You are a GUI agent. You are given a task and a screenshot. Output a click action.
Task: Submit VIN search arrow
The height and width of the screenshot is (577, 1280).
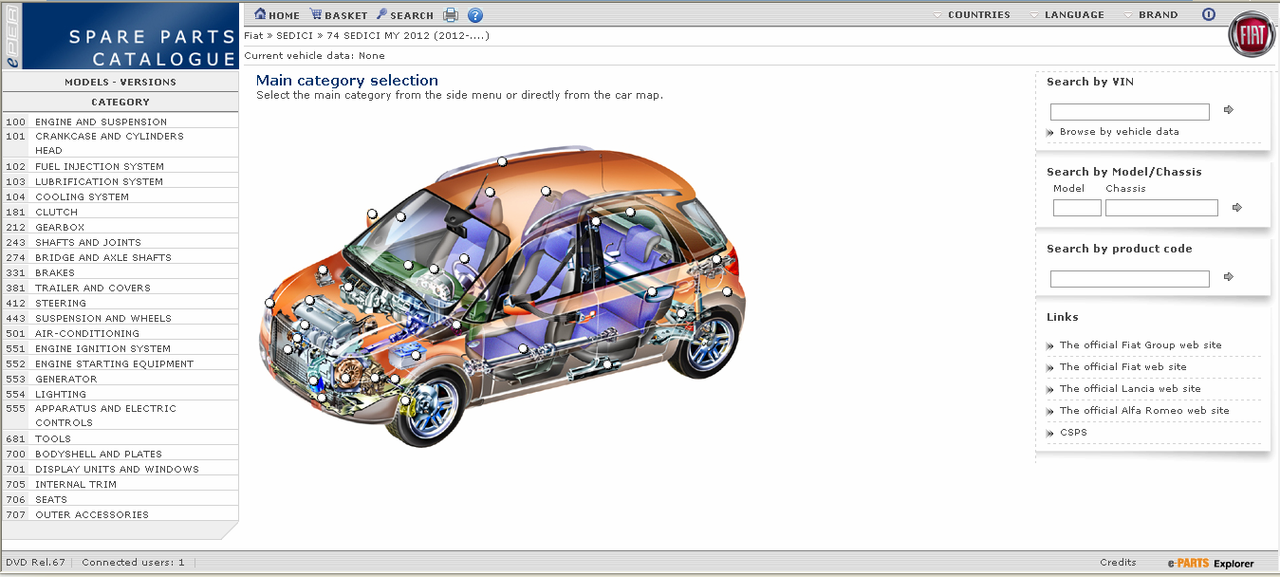[1229, 110]
